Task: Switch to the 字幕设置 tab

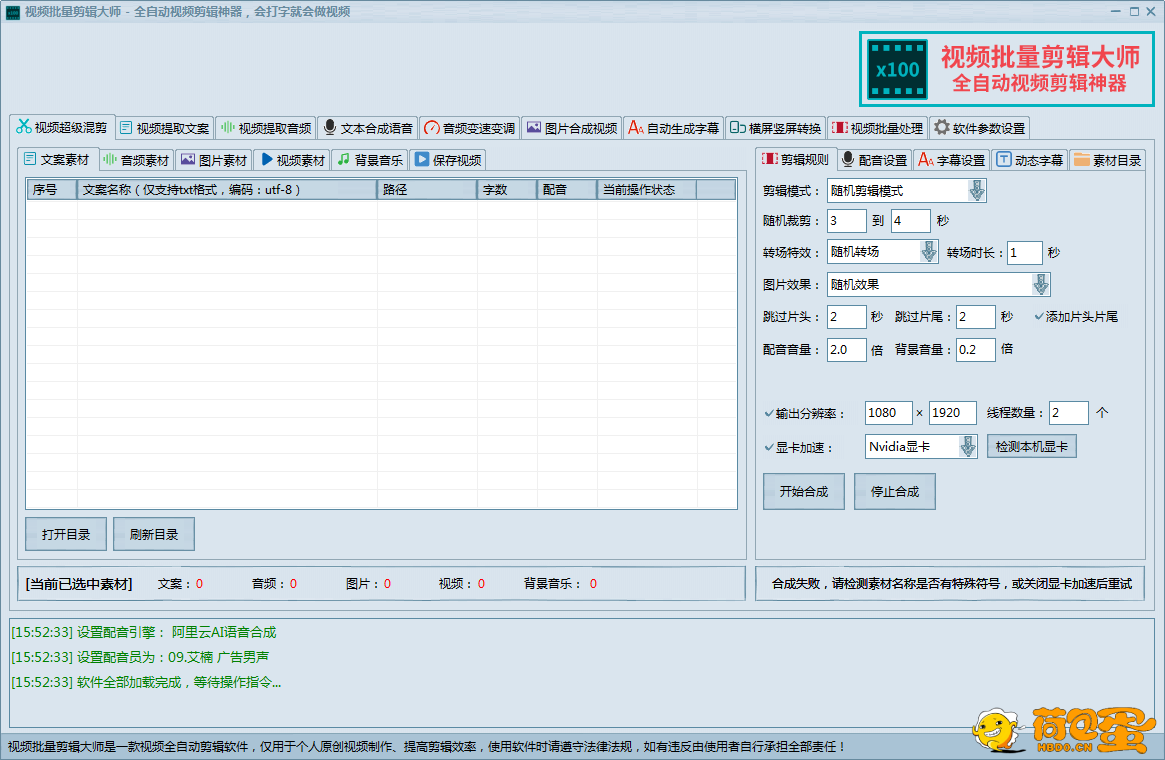Action: coord(953,160)
